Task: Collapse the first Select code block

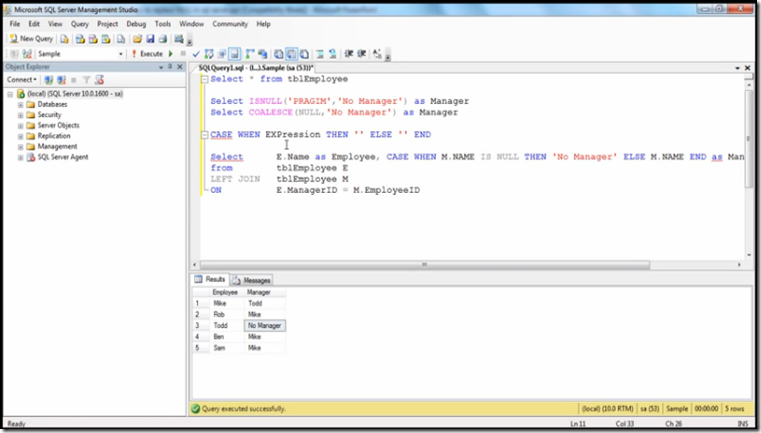Action: [x=205, y=79]
